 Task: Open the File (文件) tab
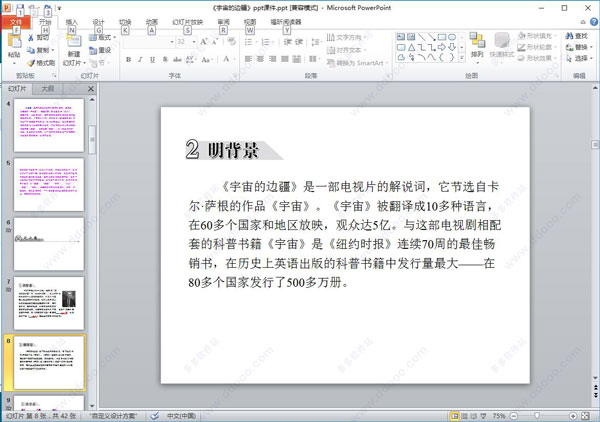point(16,22)
